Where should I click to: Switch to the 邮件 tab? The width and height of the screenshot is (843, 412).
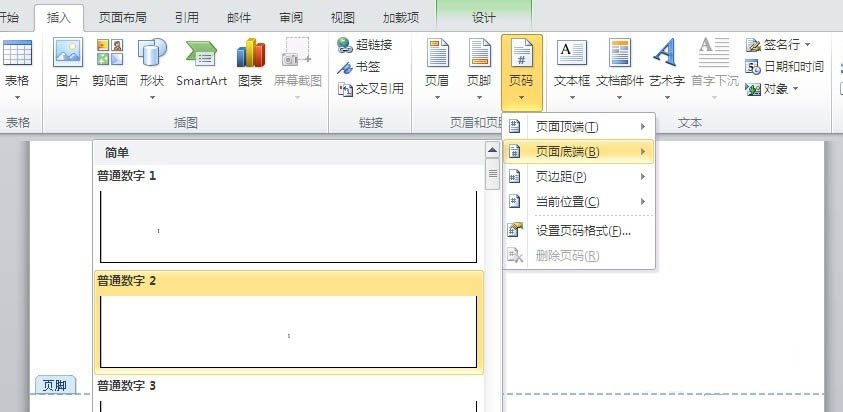click(x=239, y=18)
